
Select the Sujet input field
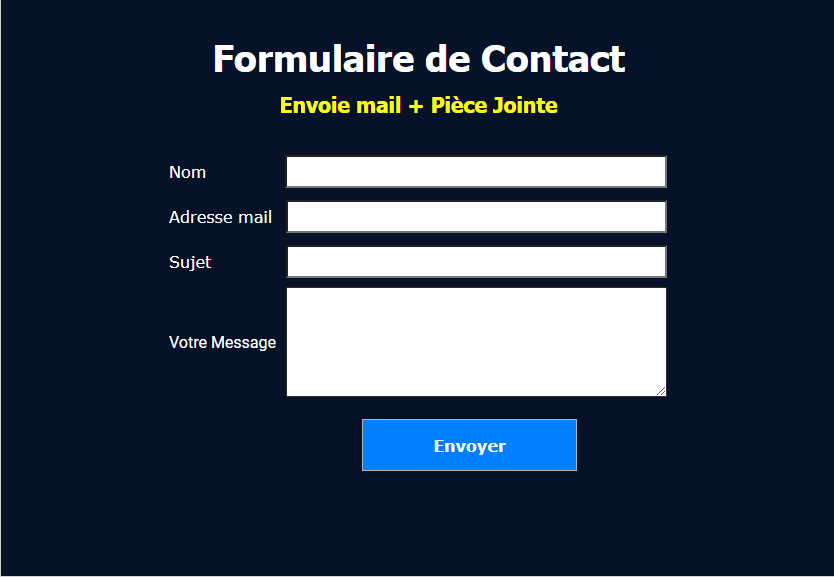coord(476,262)
